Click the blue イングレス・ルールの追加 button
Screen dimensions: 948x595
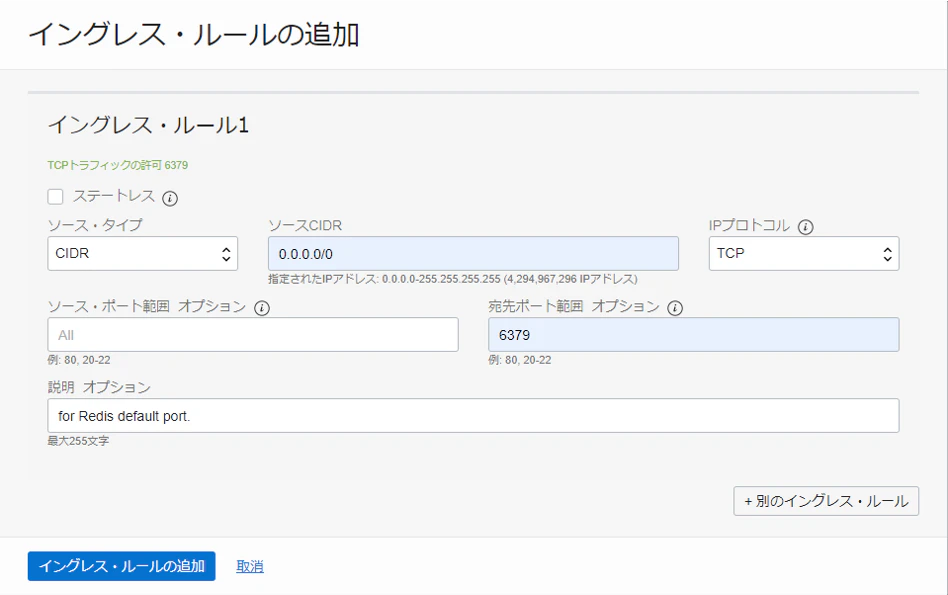coord(120,566)
